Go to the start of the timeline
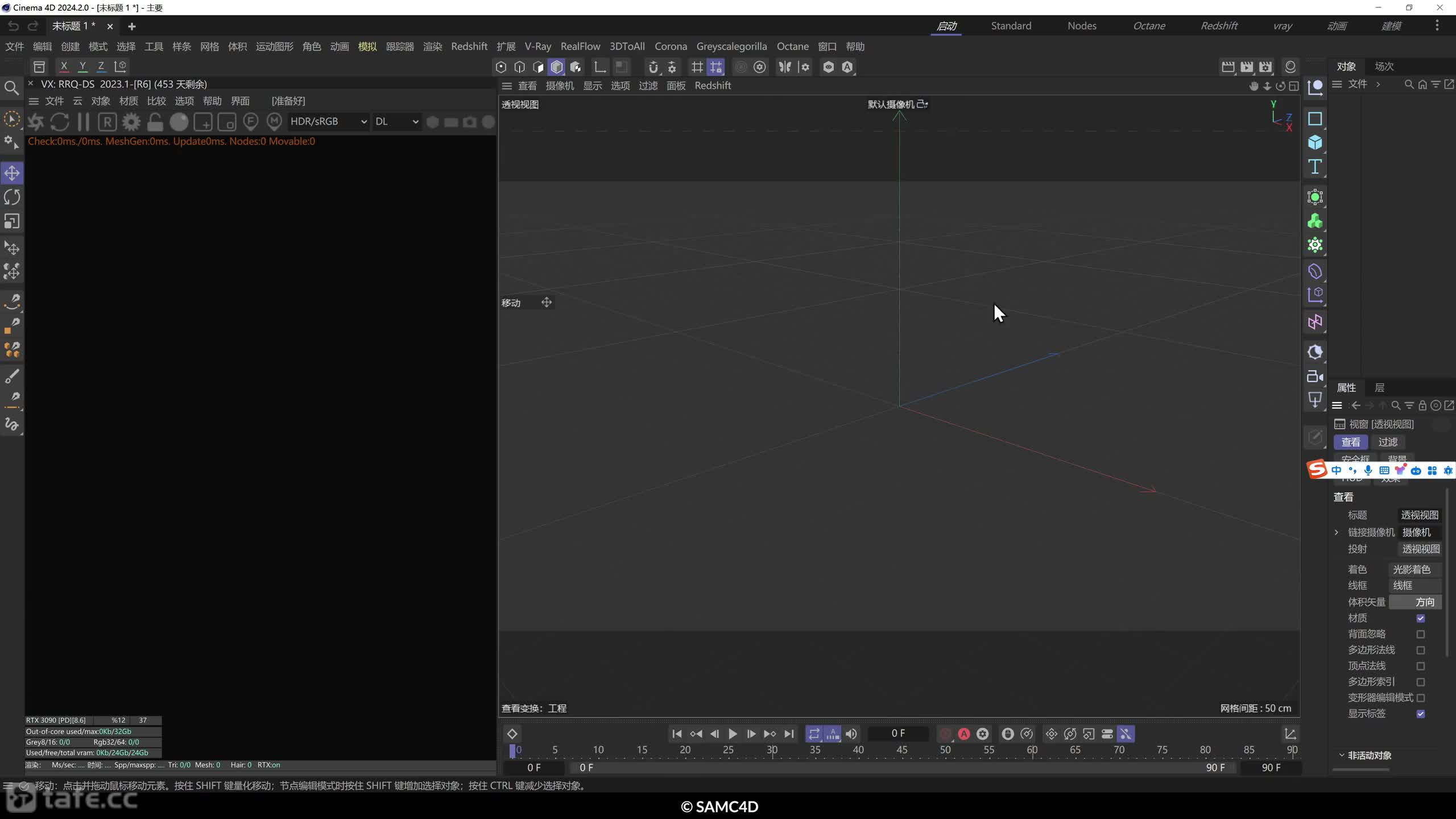Viewport: 1456px width, 819px height. click(677, 734)
